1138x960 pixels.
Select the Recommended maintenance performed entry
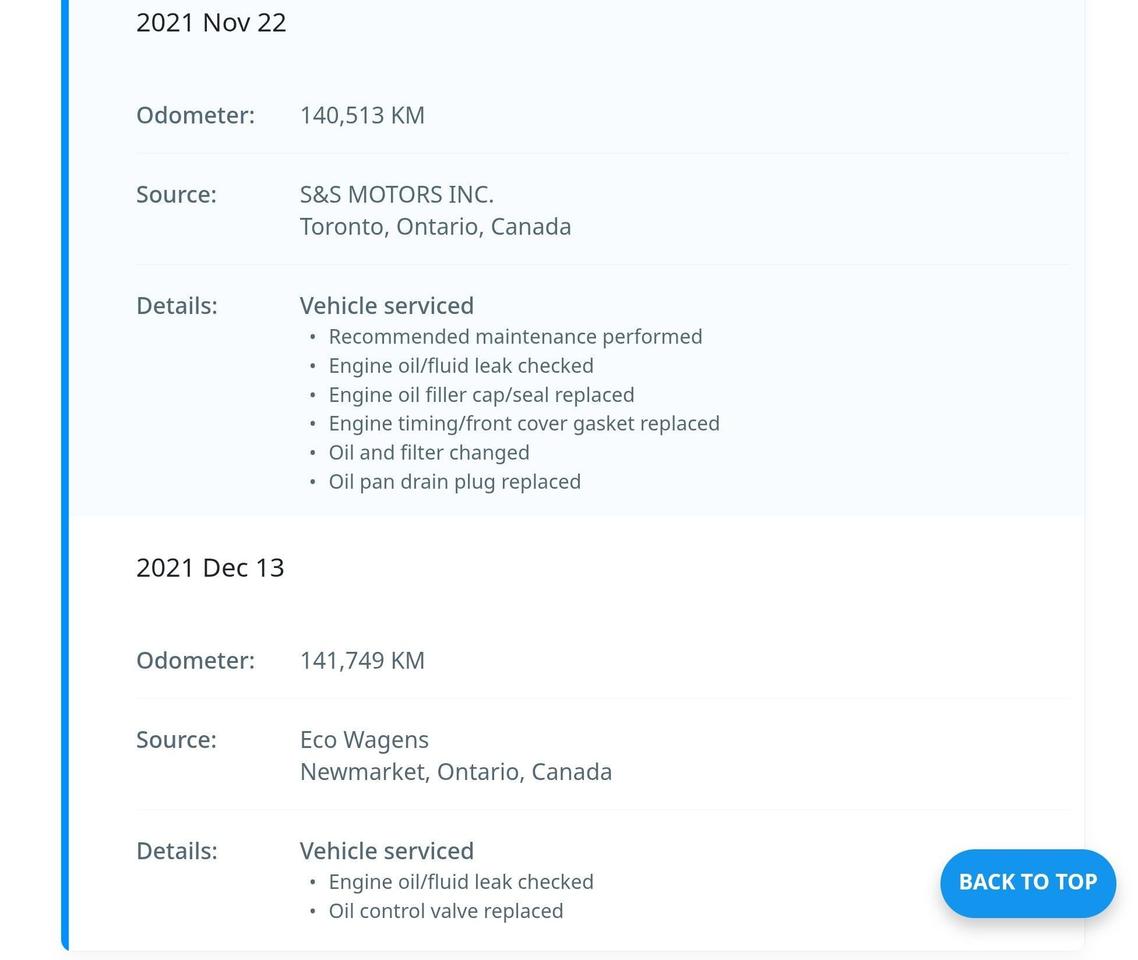point(516,336)
